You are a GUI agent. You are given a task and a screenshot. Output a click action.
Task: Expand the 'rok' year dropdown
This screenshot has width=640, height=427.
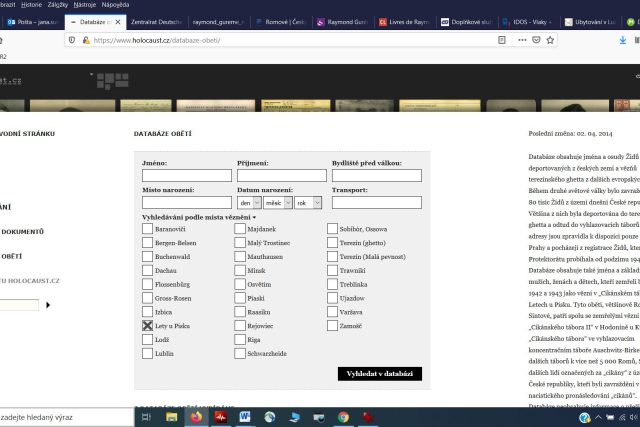(307, 202)
